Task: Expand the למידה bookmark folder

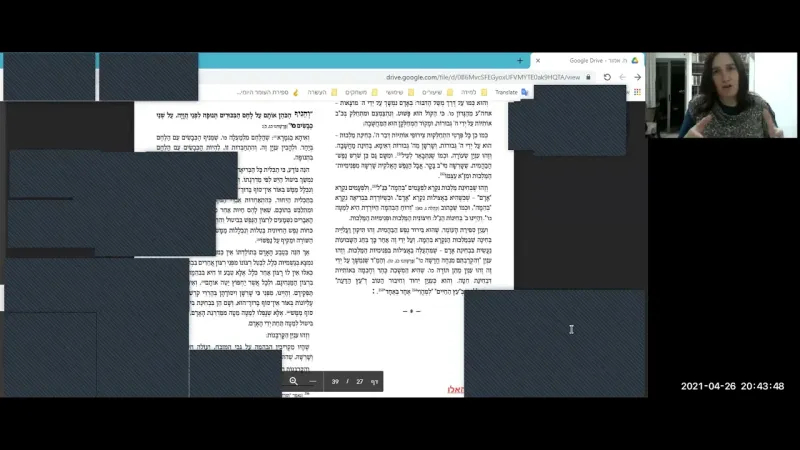Action: [x=468, y=92]
